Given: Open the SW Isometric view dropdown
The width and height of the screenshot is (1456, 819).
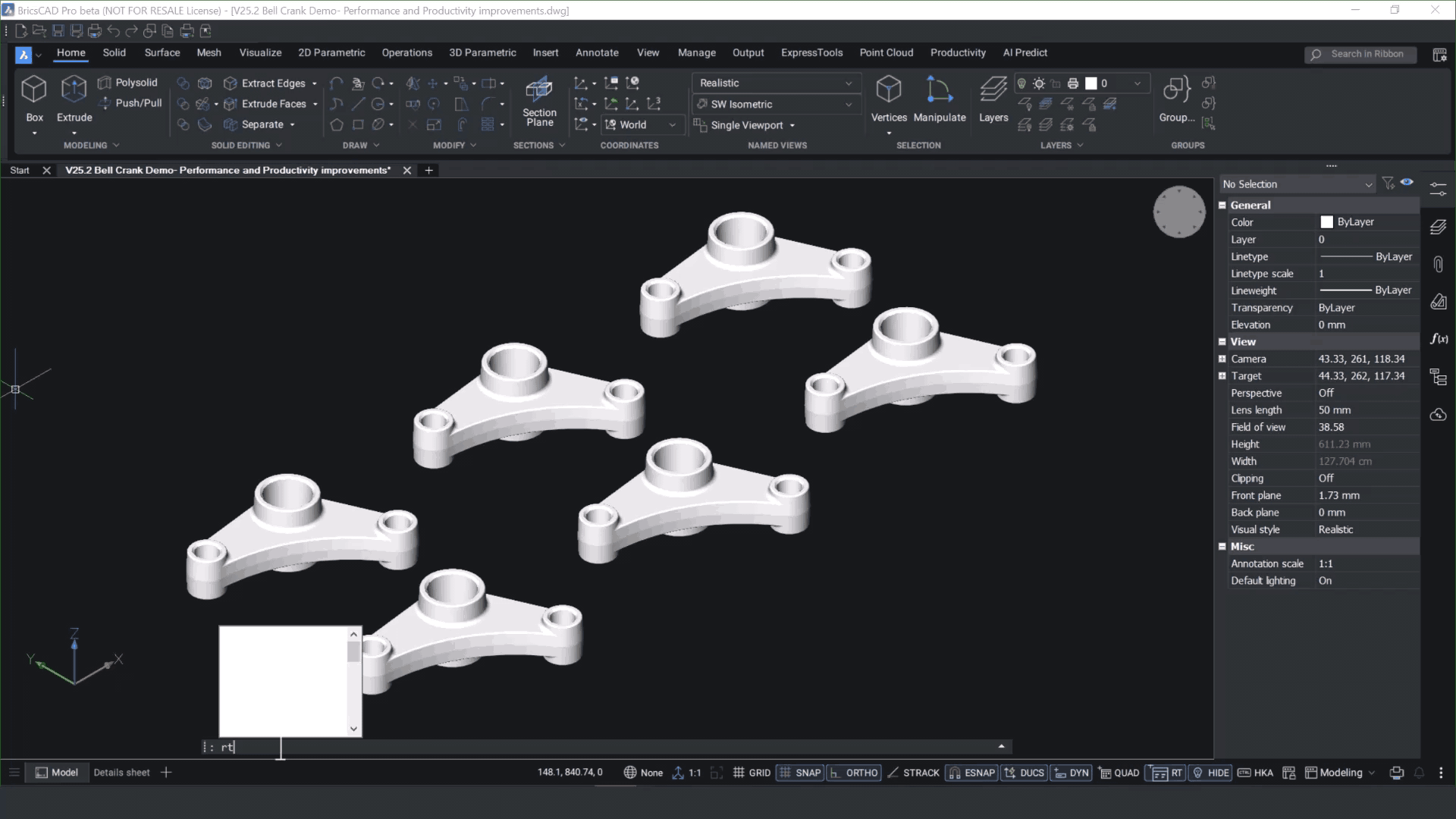Looking at the screenshot, I should (775, 104).
